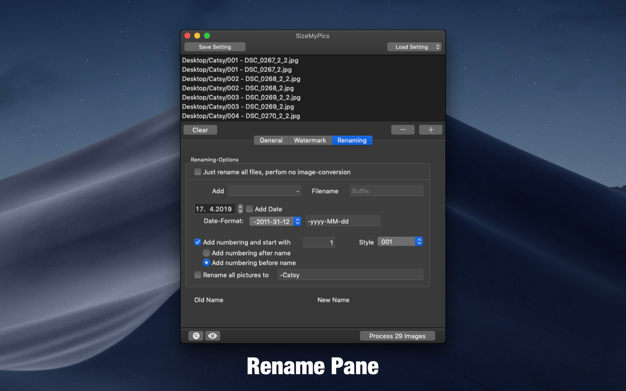The image size is (626, 391).
Task: Click the Suffix input field
Action: [386, 191]
